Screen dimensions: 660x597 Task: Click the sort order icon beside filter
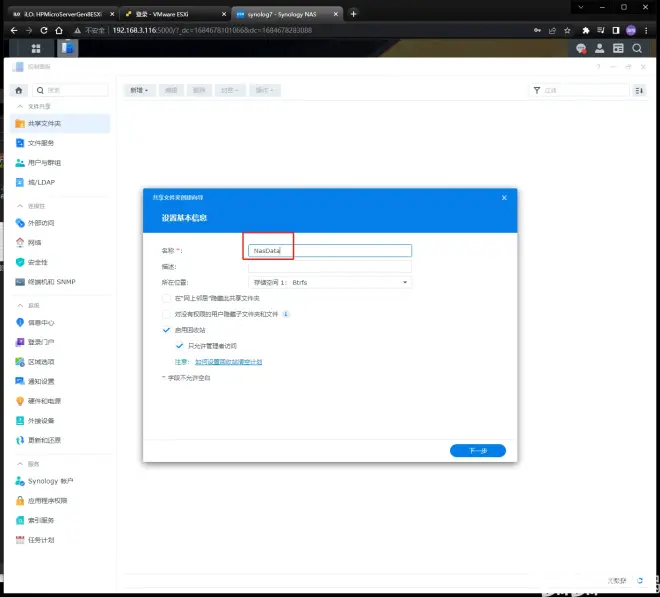(x=639, y=90)
